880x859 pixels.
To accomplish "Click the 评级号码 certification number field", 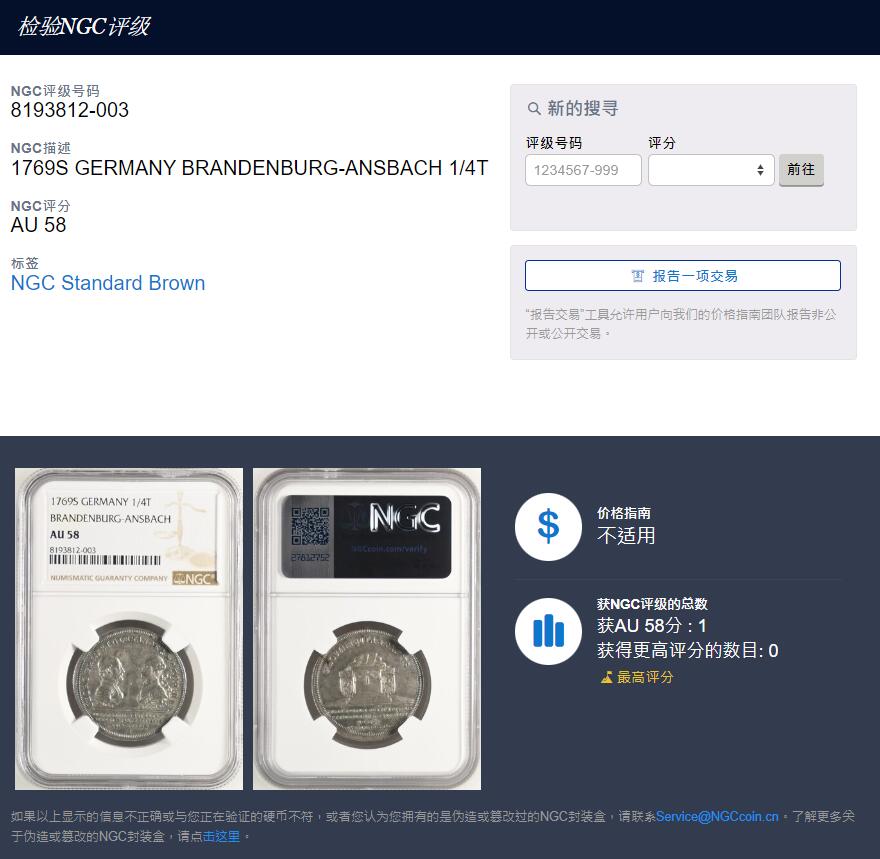I will pyautogui.click(x=583, y=169).
